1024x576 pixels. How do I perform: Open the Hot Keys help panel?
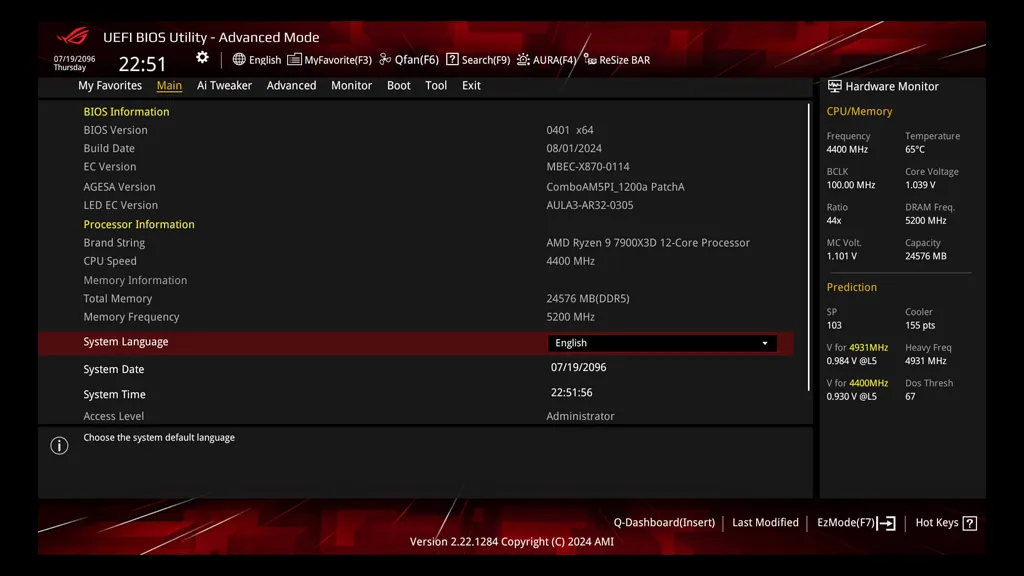944,522
